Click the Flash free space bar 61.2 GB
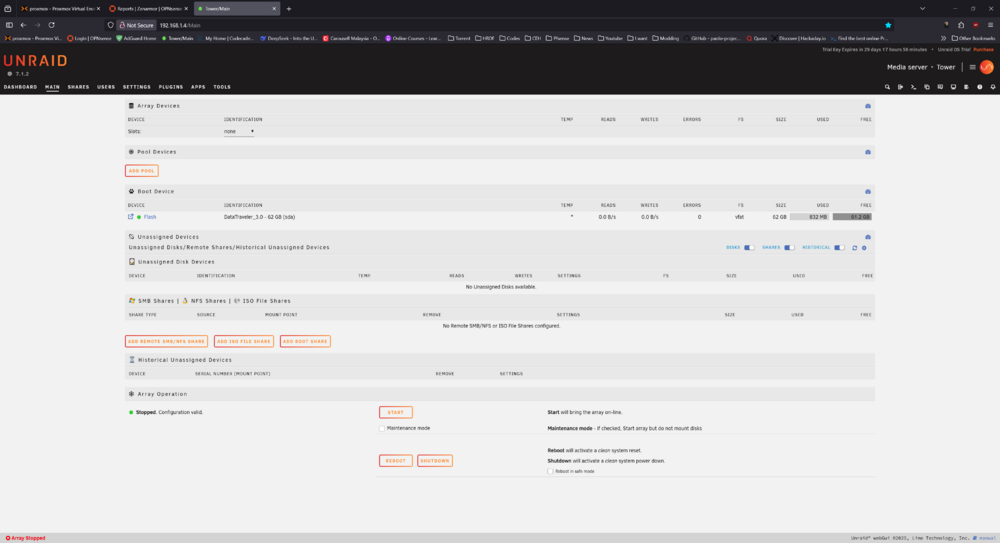The width and height of the screenshot is (1000, 543). tap(851, 217)
